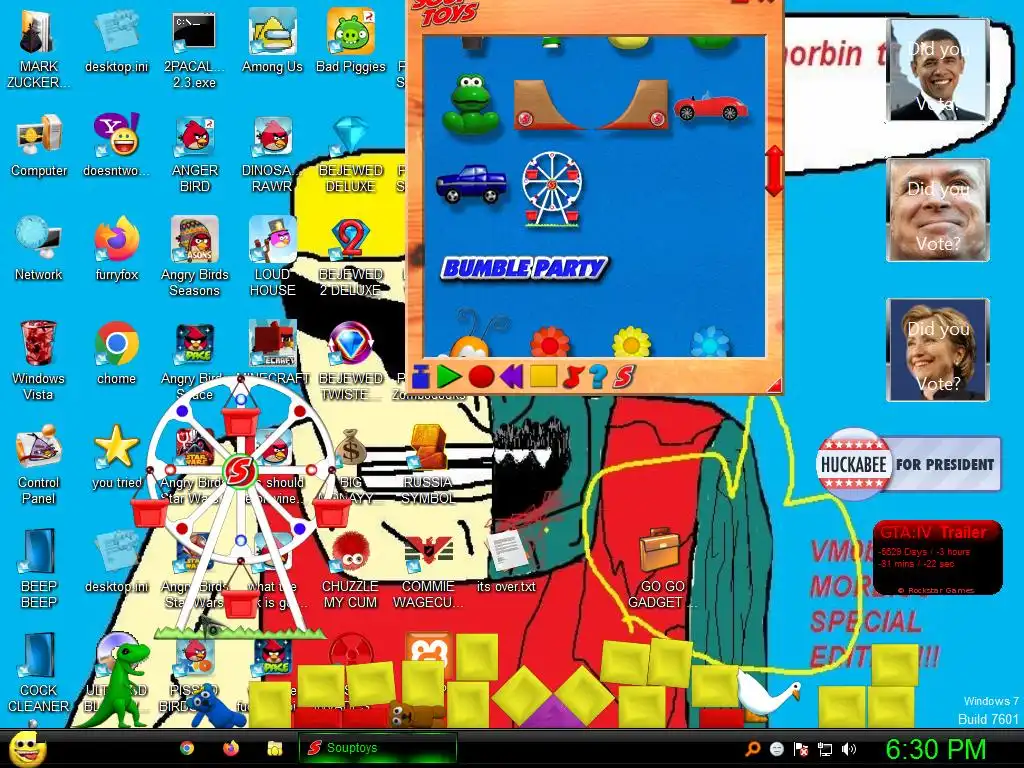Open the smiley face Start button

click(x=26, y=749)
